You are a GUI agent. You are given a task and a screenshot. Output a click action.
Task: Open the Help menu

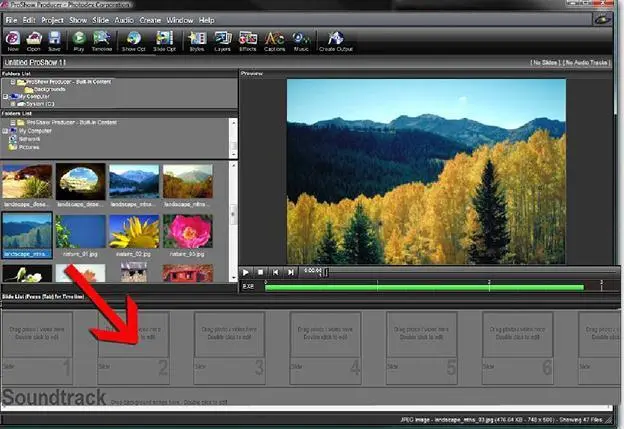(207, 20)
